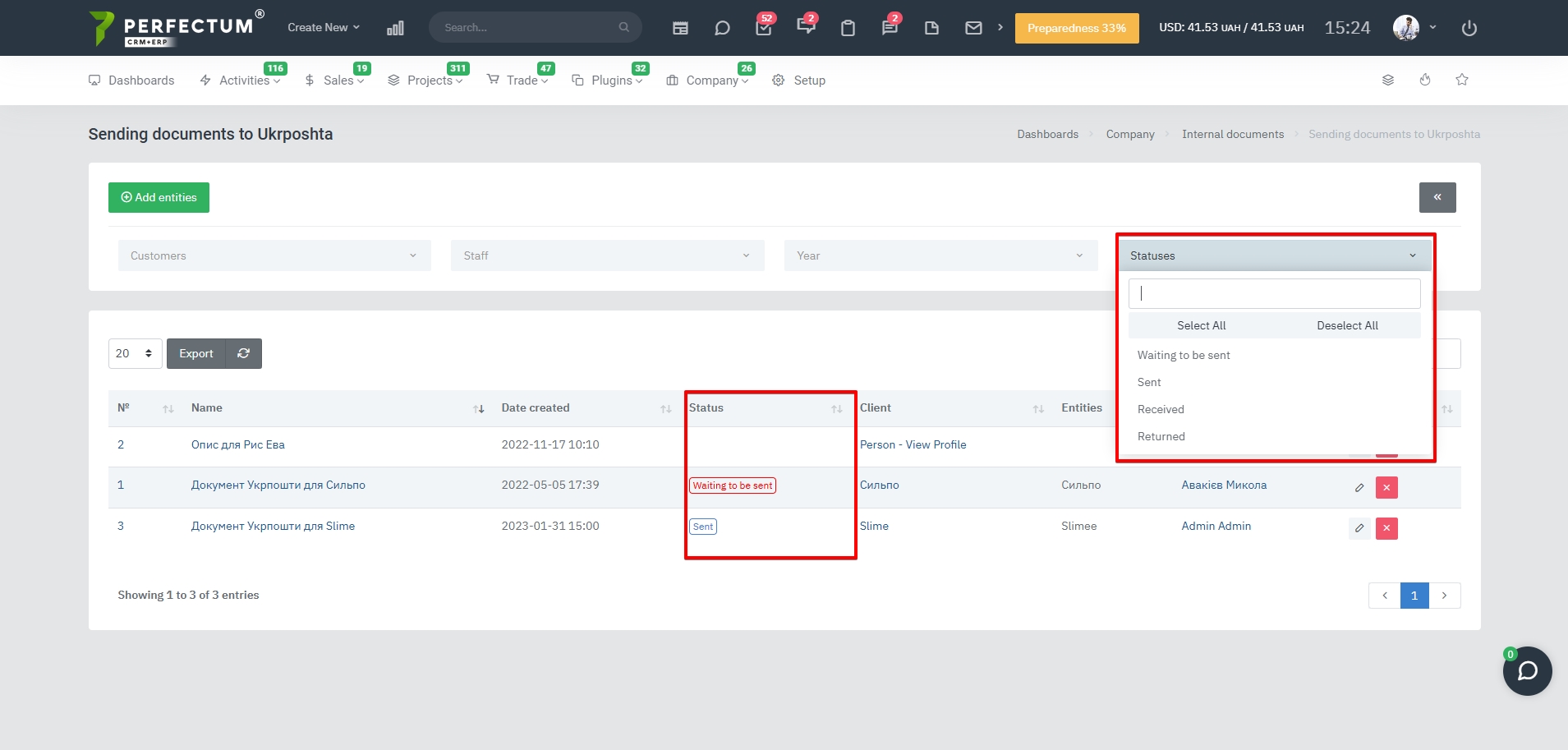Open the Year filter dropdown
Screen dimensions: 1568x750
pos(941,255)
